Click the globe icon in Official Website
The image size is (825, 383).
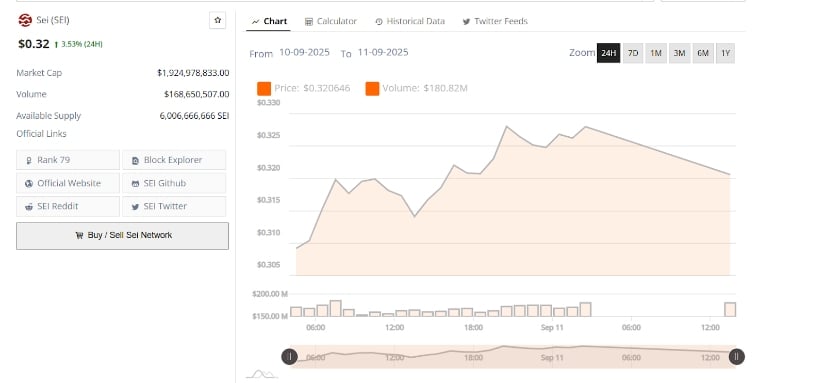29,184
